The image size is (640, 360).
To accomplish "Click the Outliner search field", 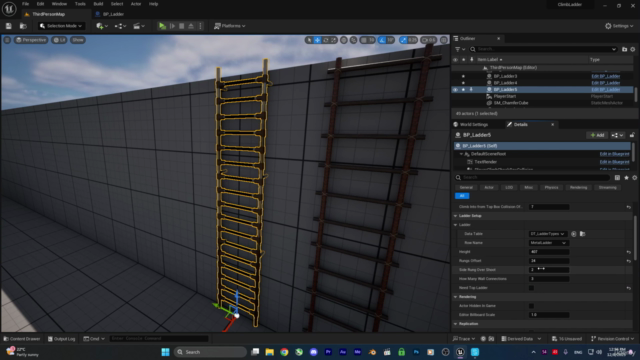I will click(543, 49).
